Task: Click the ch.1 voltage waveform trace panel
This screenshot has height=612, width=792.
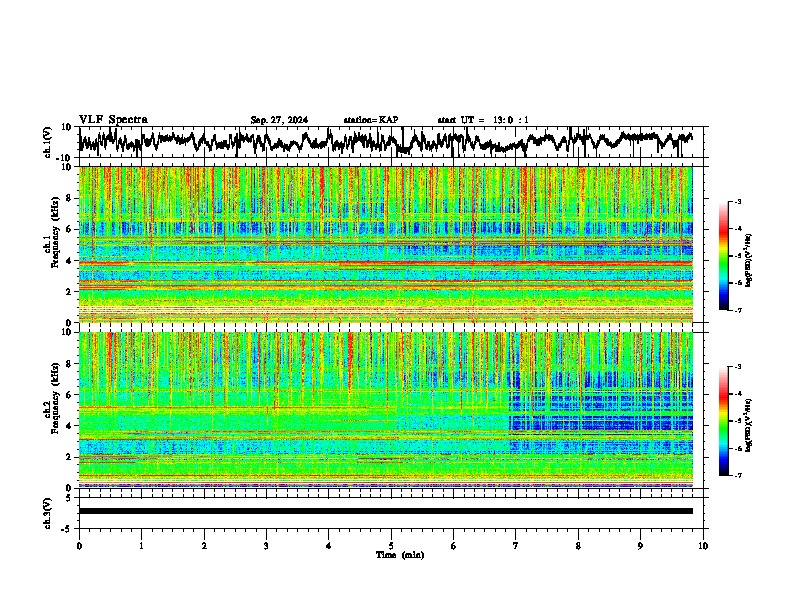Action: point(391,142)
